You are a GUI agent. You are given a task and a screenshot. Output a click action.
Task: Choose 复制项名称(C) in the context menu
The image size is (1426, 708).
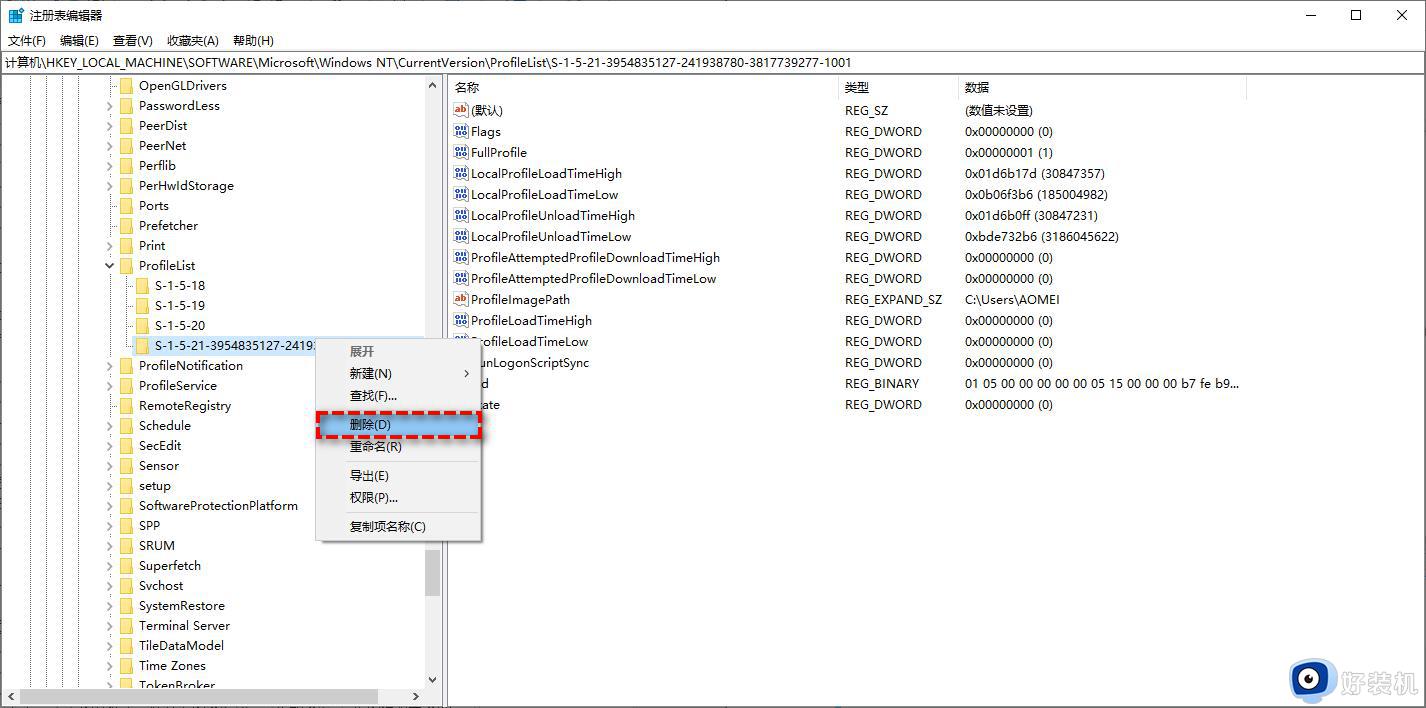coord(399,527)
